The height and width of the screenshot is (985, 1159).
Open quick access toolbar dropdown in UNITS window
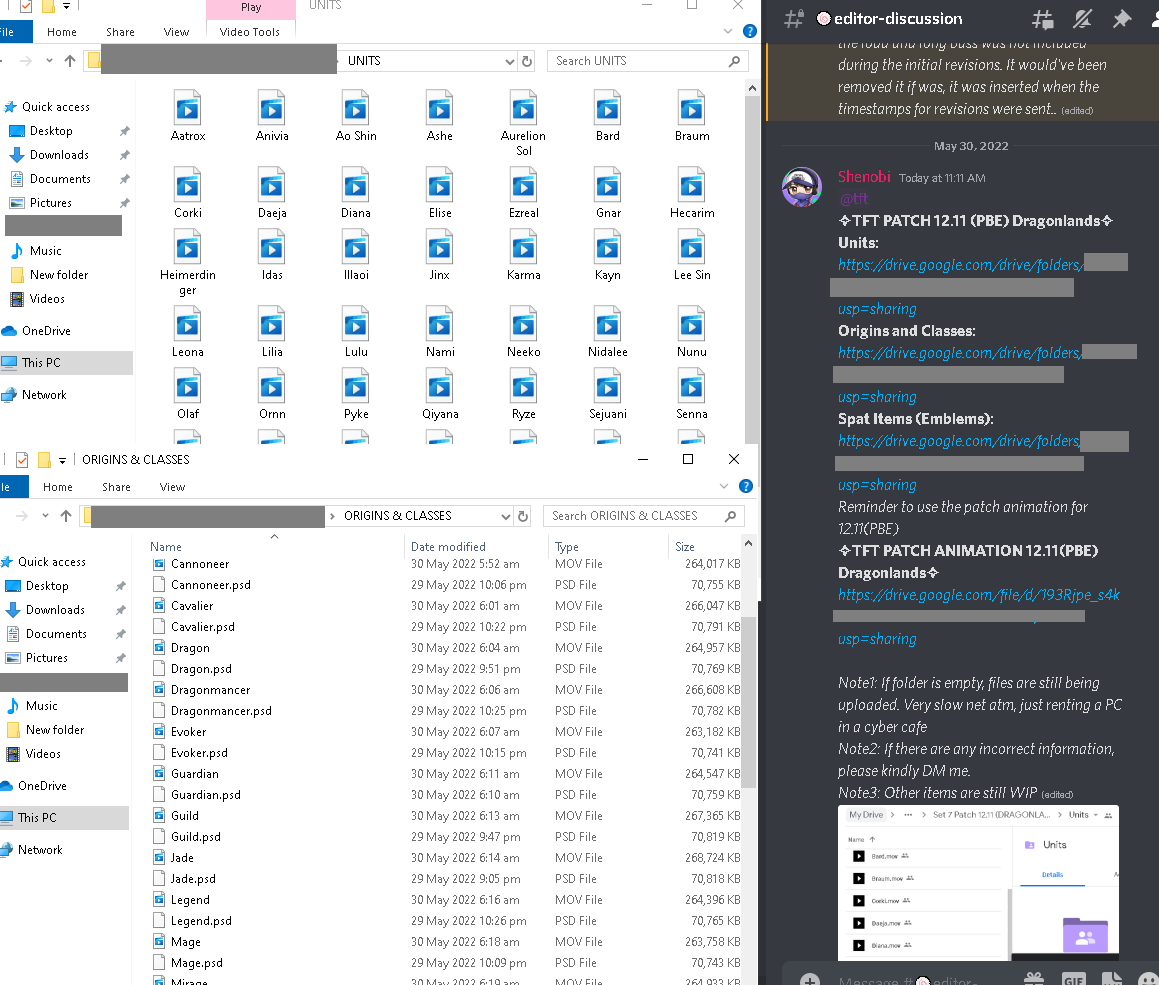pyautogui.click(x=66, y=6)
